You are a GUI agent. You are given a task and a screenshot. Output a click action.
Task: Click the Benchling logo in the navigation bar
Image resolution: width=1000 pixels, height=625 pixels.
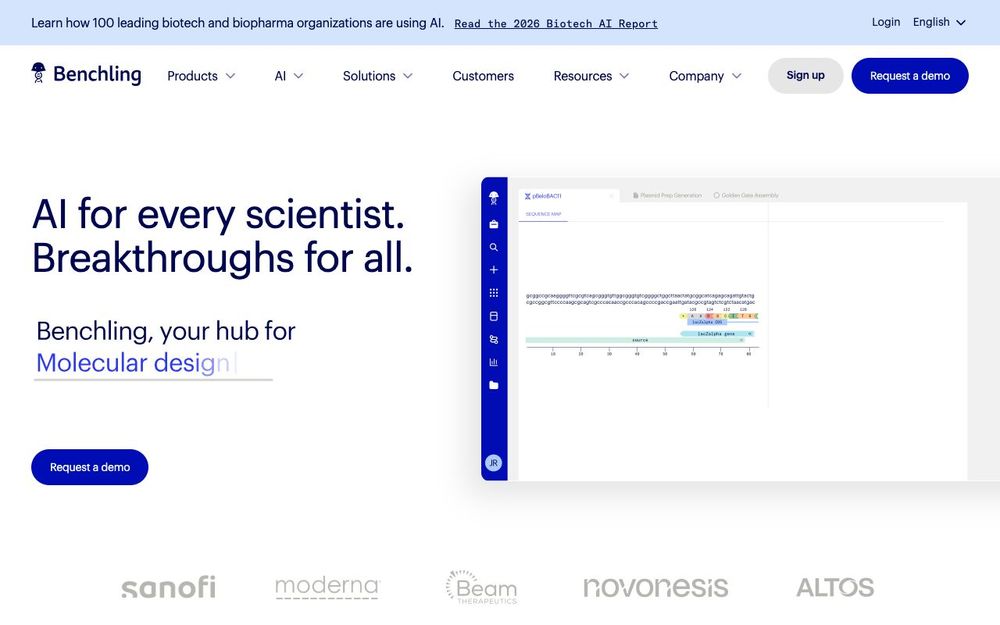pos(86,74)
